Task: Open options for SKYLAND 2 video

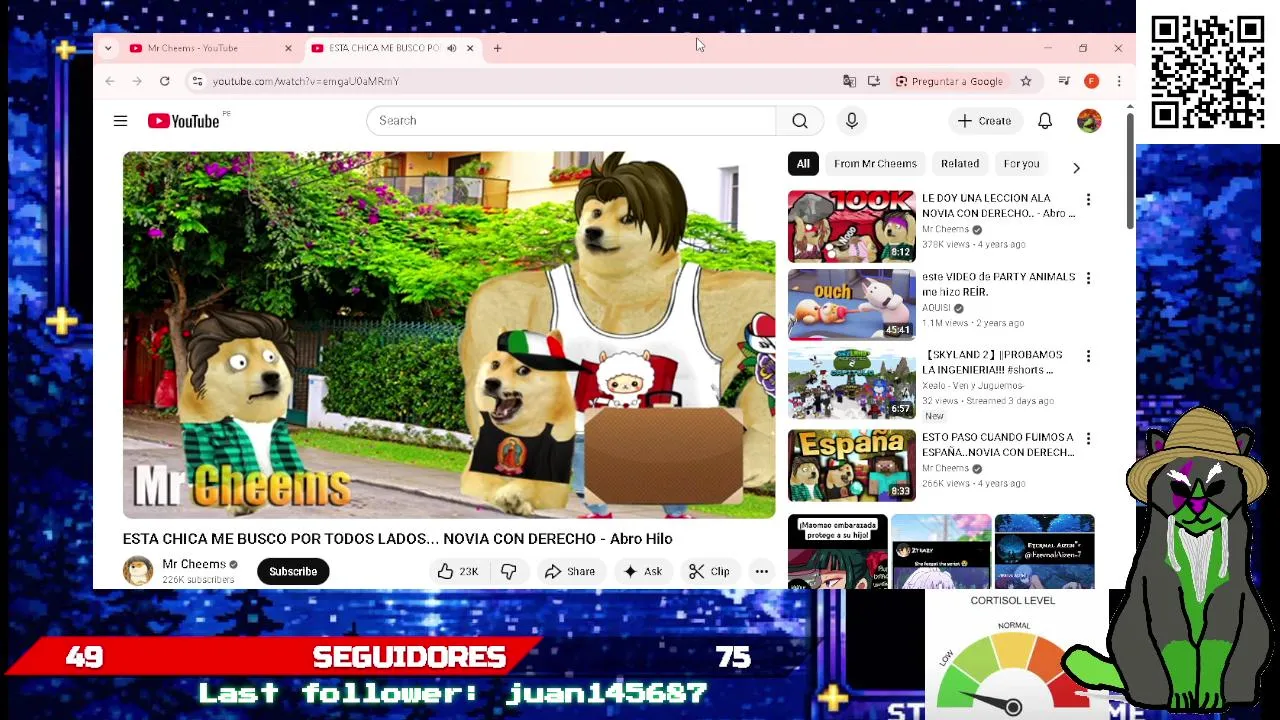Action: 1088,356
